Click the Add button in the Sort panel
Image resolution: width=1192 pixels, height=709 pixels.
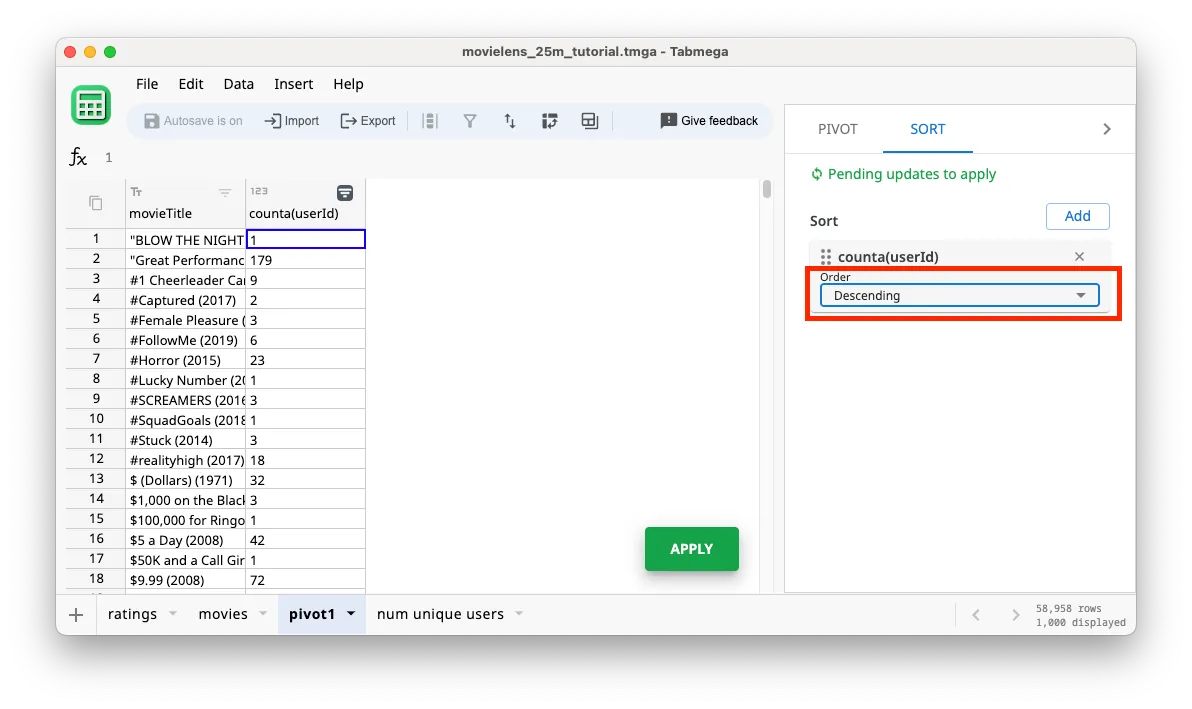click(1077, 216)
